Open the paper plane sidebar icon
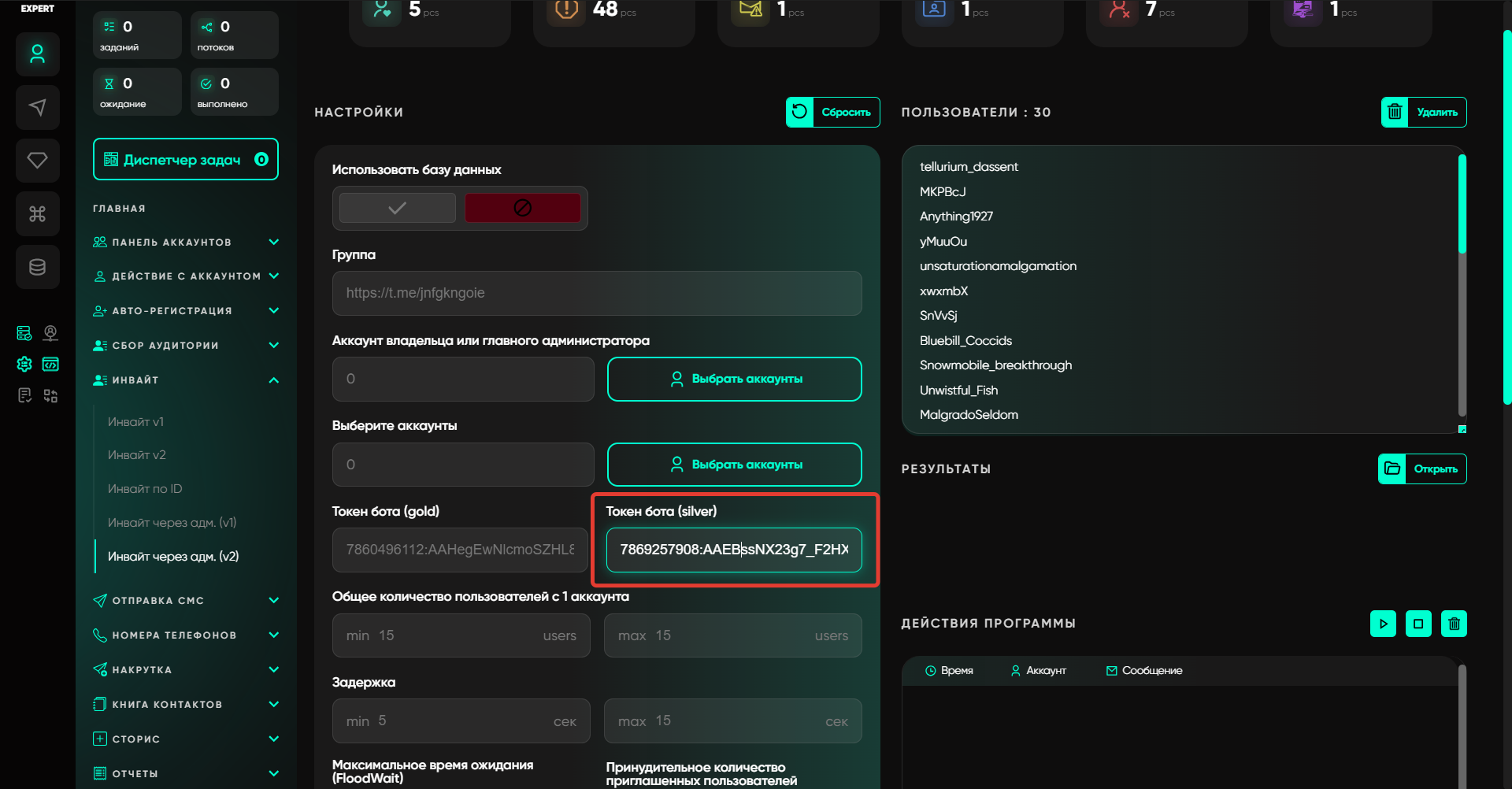This screenshot has height=789, width=1512. (x=37, y=107)
